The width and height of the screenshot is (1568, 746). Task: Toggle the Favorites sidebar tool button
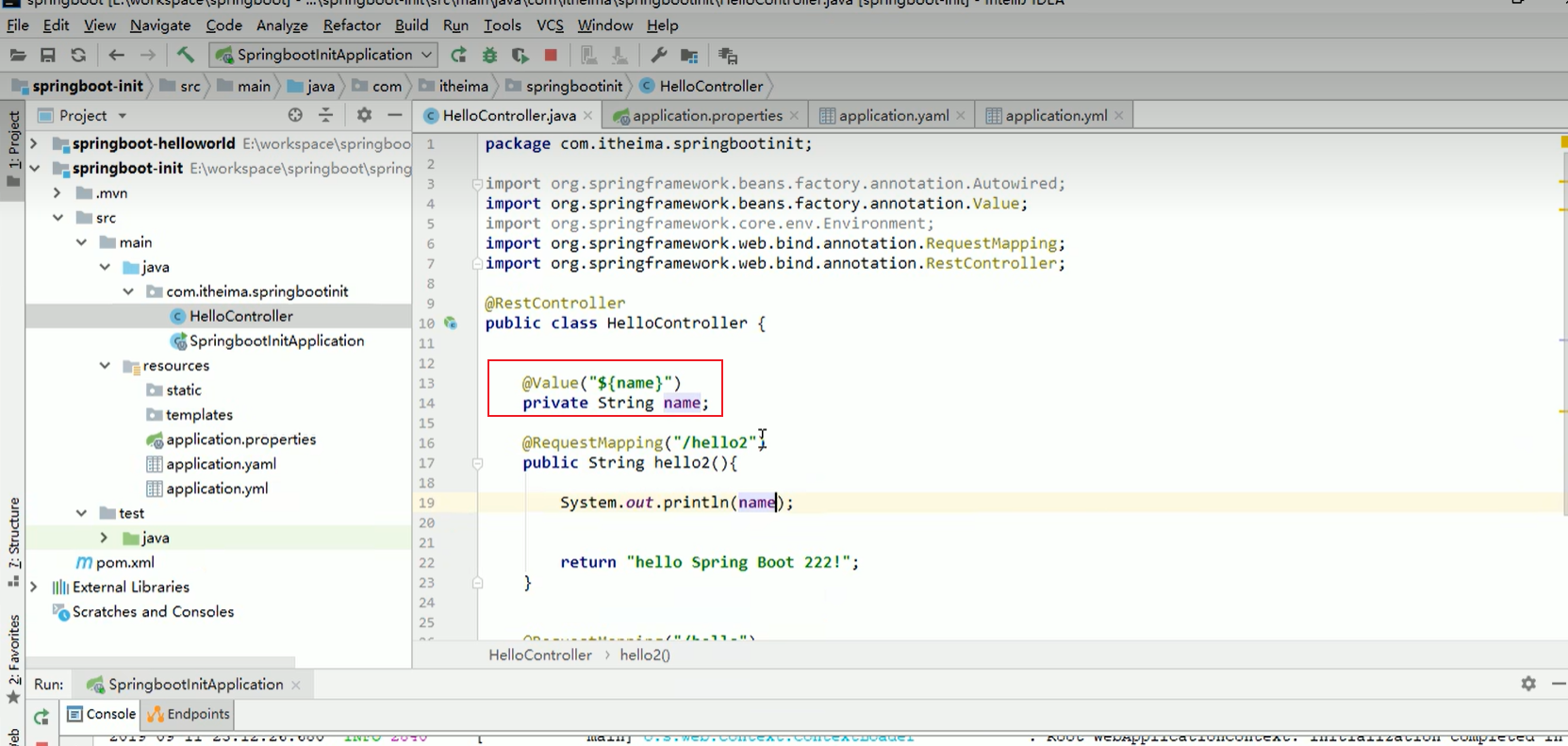click(x=13, y=659)
